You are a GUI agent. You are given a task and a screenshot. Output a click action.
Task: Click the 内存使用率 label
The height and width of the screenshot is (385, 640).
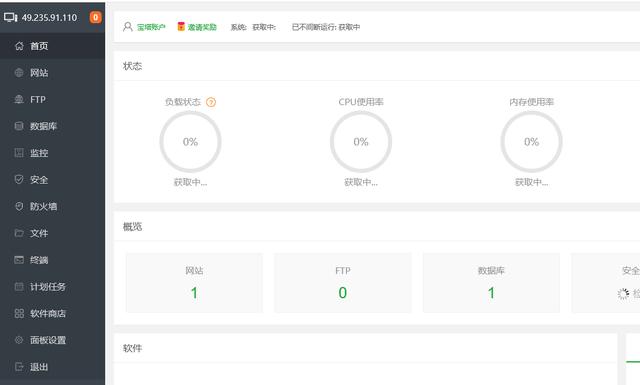click(531, 102)
